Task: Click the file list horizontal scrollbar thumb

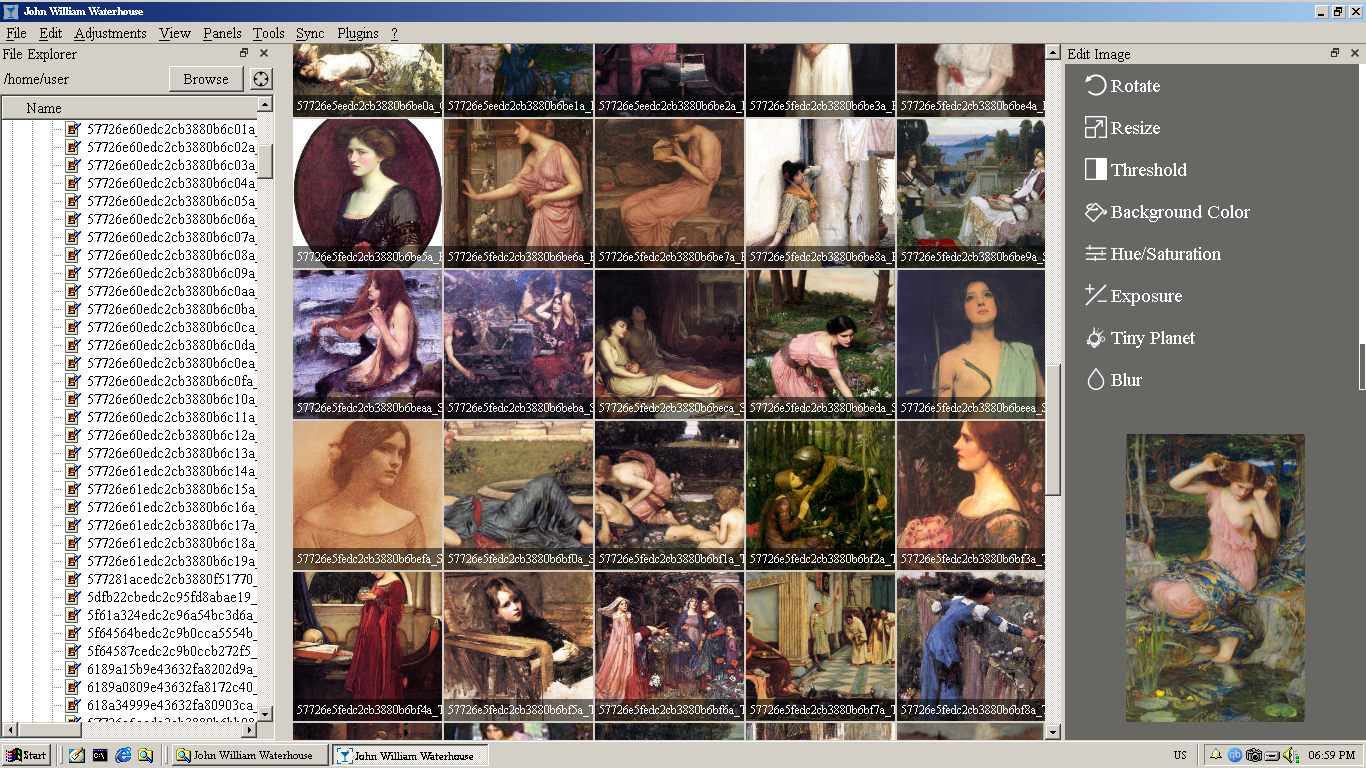Action: click(x=50, y=730)
